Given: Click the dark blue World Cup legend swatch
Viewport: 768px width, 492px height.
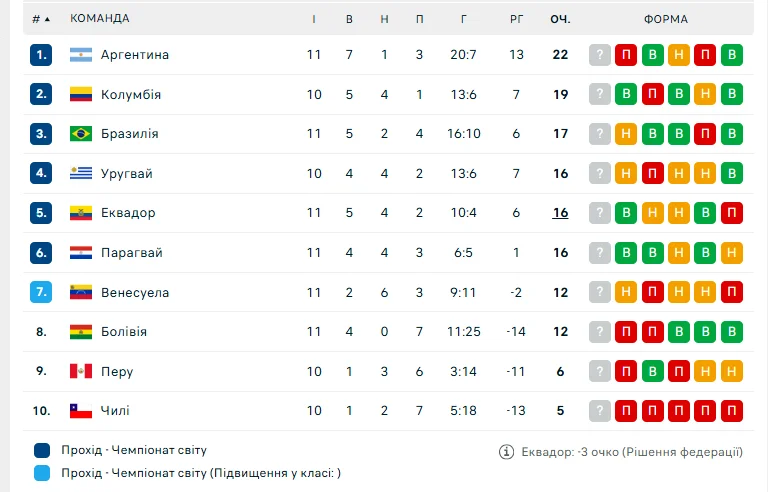Looking at the screenshot, I should tap(41, 451).
